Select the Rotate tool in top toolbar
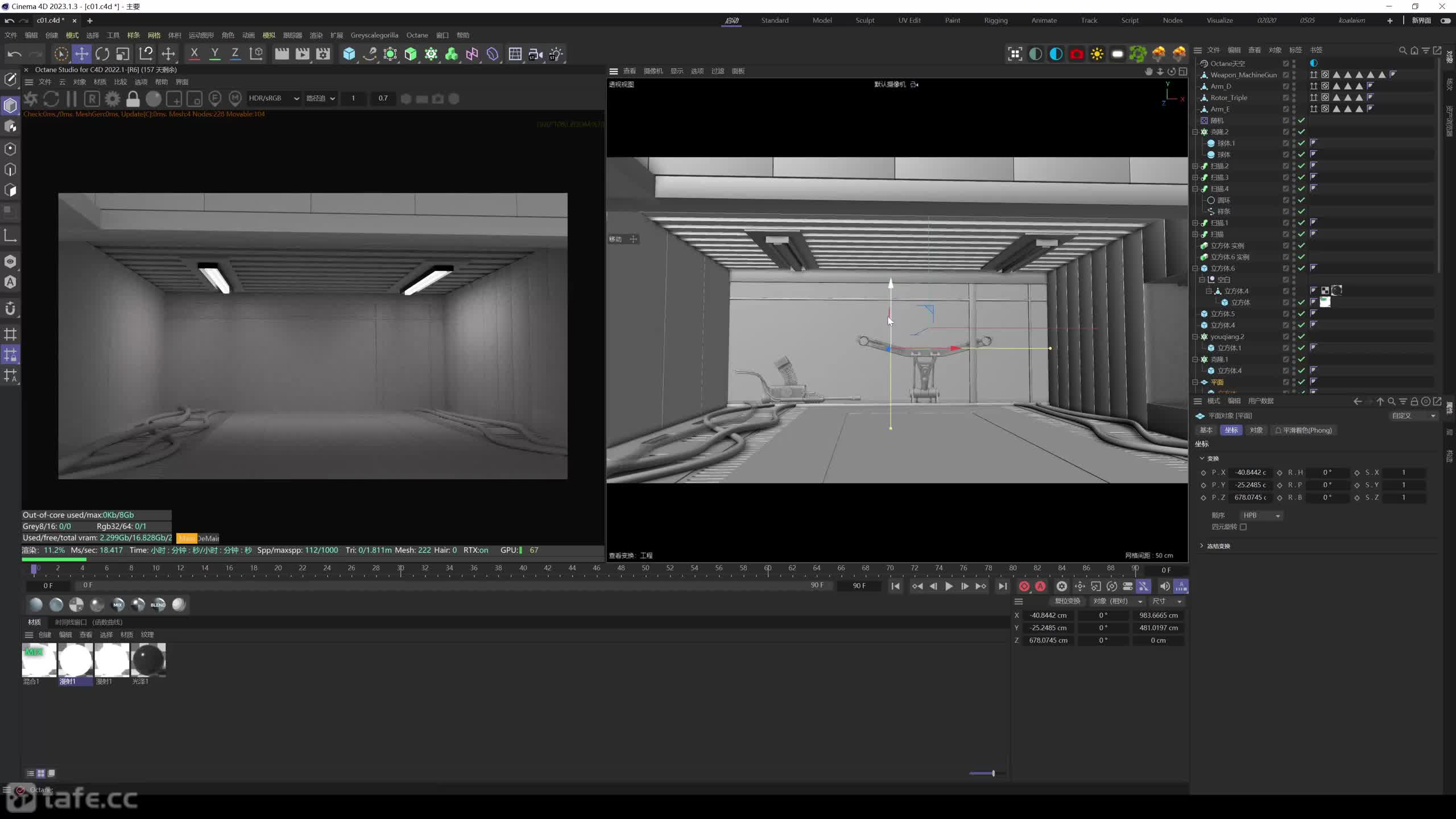Screen dimensions: 1456x819 pos(102,54)
